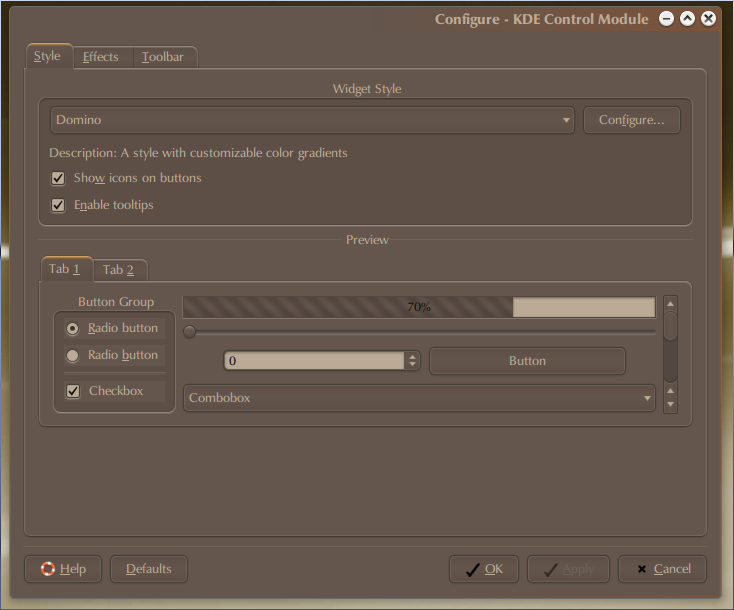Click the spinbox field showing 0
The width and height of the screenshot is (734, 610).
(314, 361)
